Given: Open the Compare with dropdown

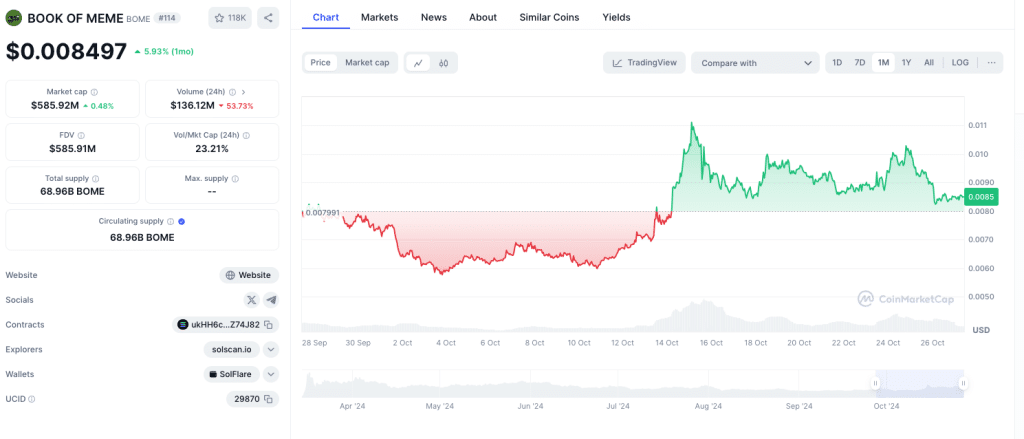Looking at the screenshot, I should [755, 63].
